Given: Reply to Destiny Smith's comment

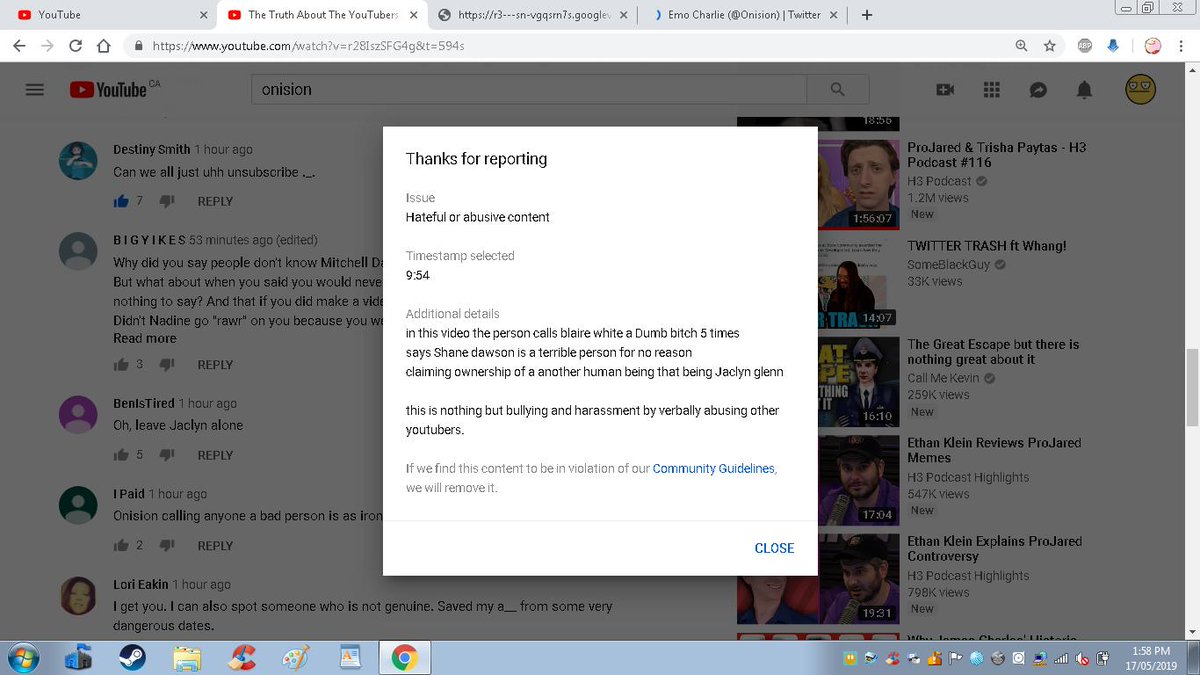Looking at the screenshot, I should (215, 201).
